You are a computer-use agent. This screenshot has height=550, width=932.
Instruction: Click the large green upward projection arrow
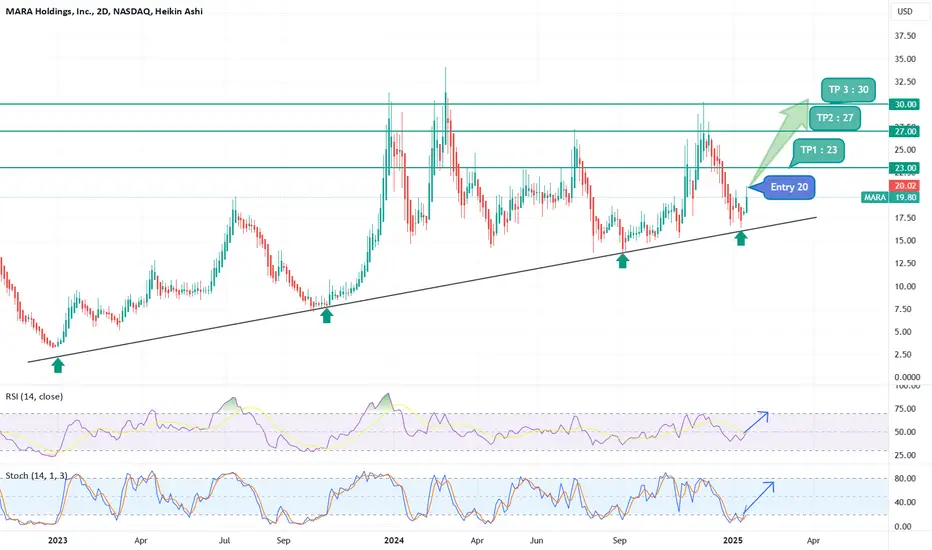779,142
